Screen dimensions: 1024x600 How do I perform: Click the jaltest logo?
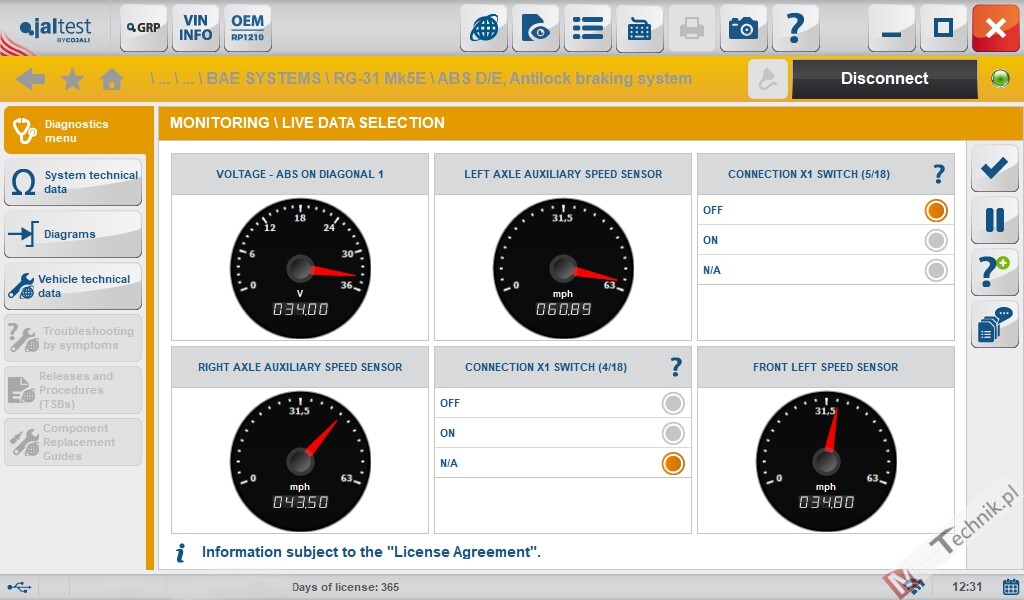55,29
